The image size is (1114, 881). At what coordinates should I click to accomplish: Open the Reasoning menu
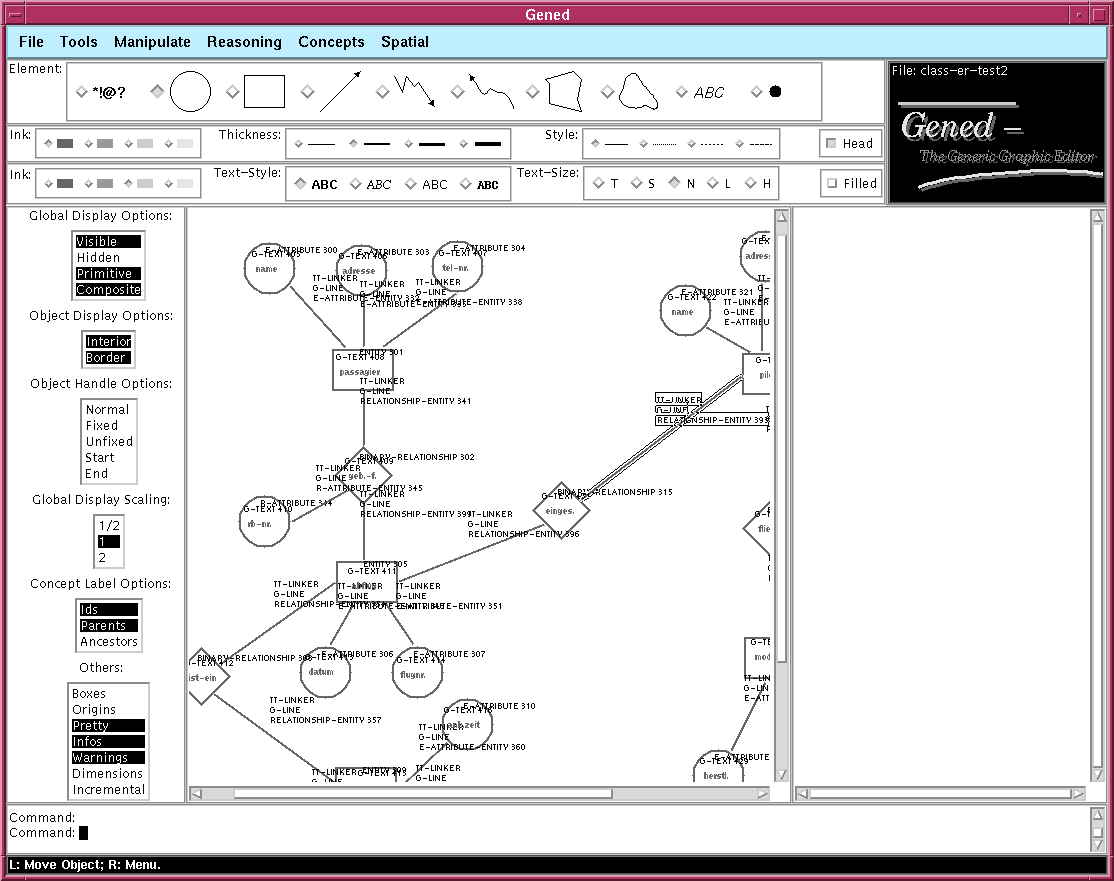244,42
